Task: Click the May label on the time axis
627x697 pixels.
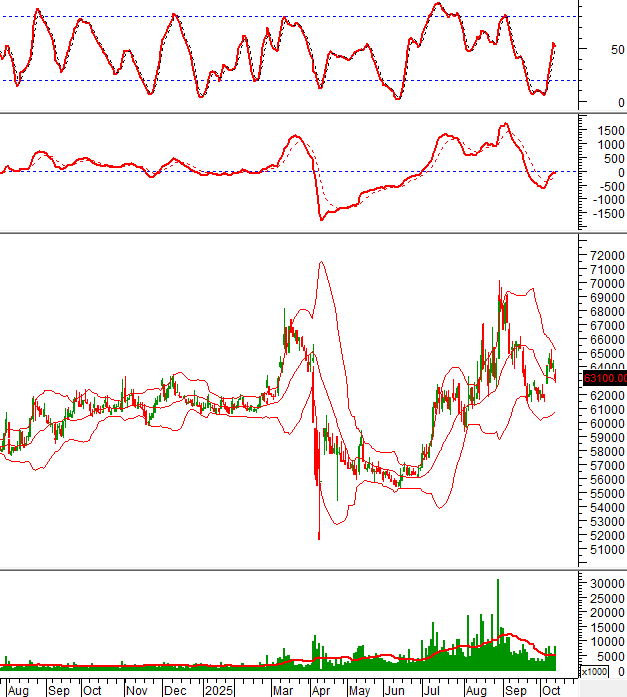Action: [358, 690]
